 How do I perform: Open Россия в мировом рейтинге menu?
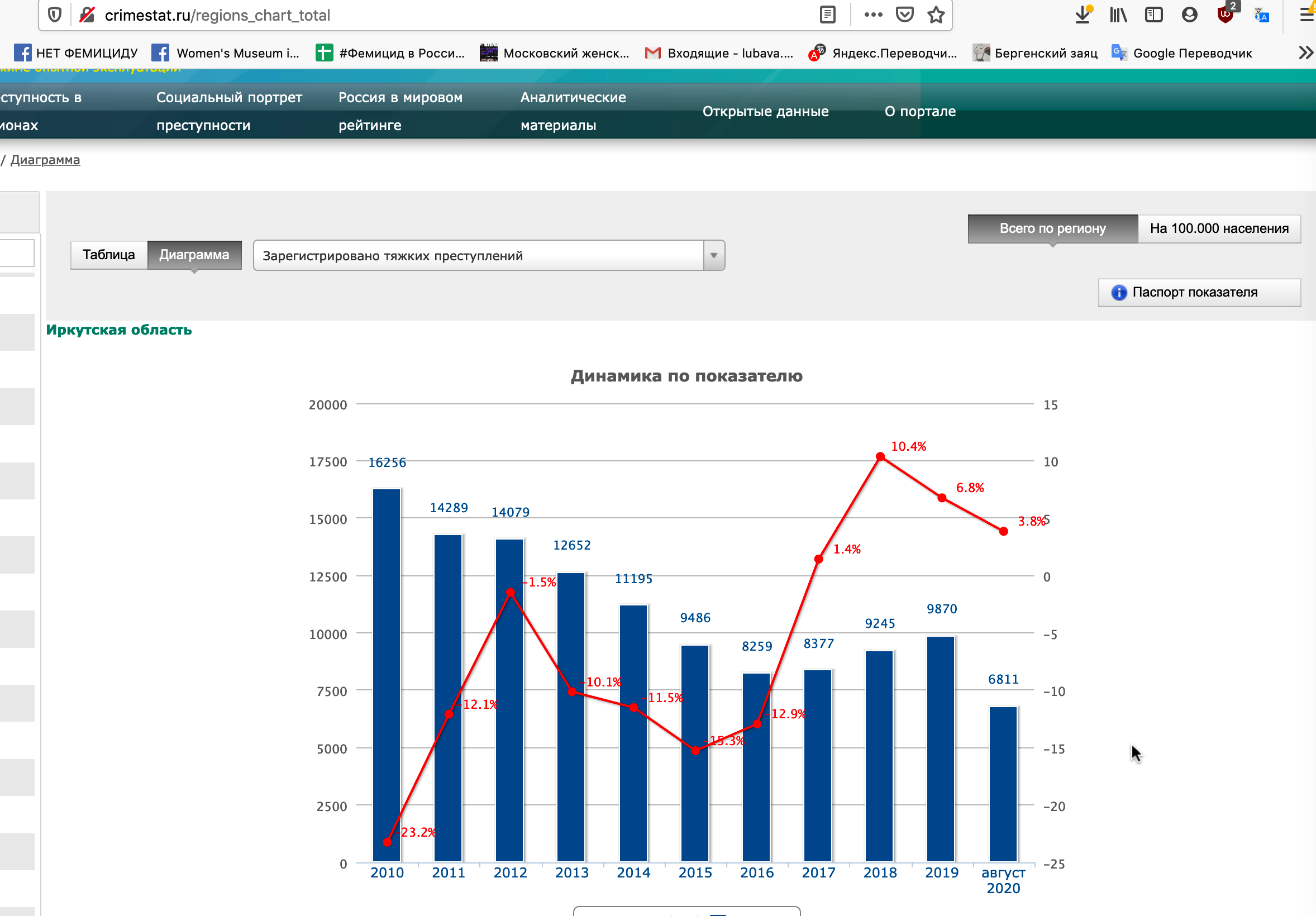[400, 111]
